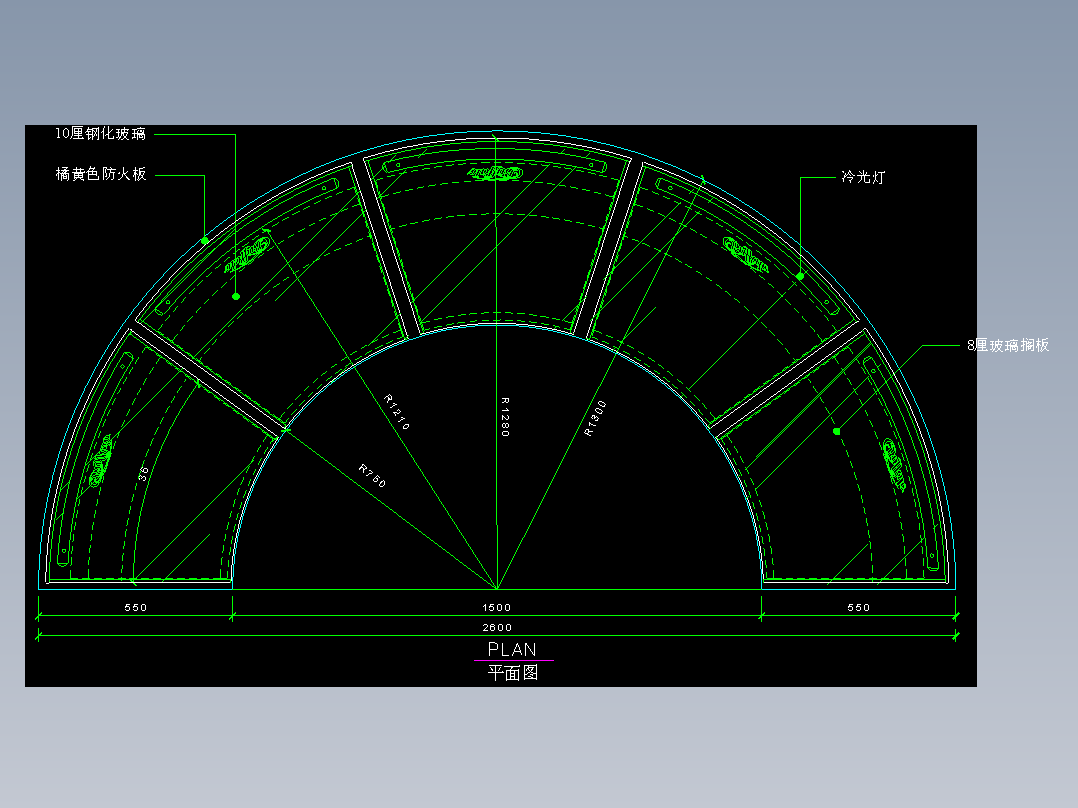Click the 35 dimension text
The image size is (1078, 808).
[143, 473]
